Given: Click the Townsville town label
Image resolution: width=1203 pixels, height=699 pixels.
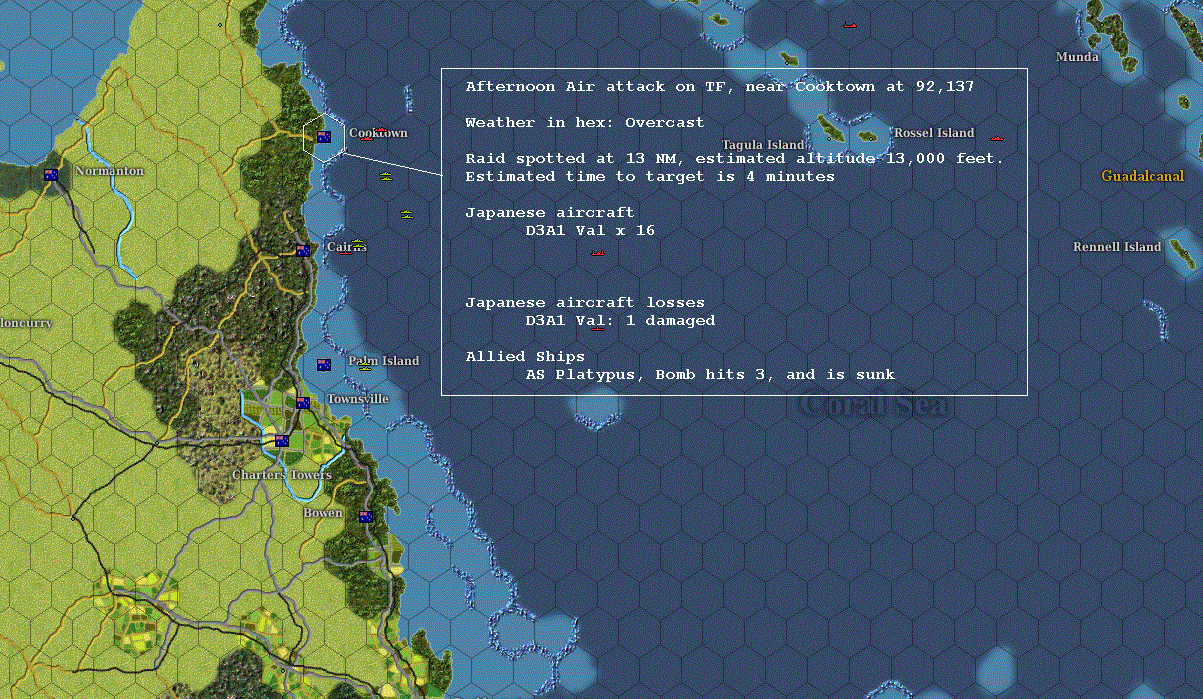Looking at the screenshot, I should click(358, 399).
